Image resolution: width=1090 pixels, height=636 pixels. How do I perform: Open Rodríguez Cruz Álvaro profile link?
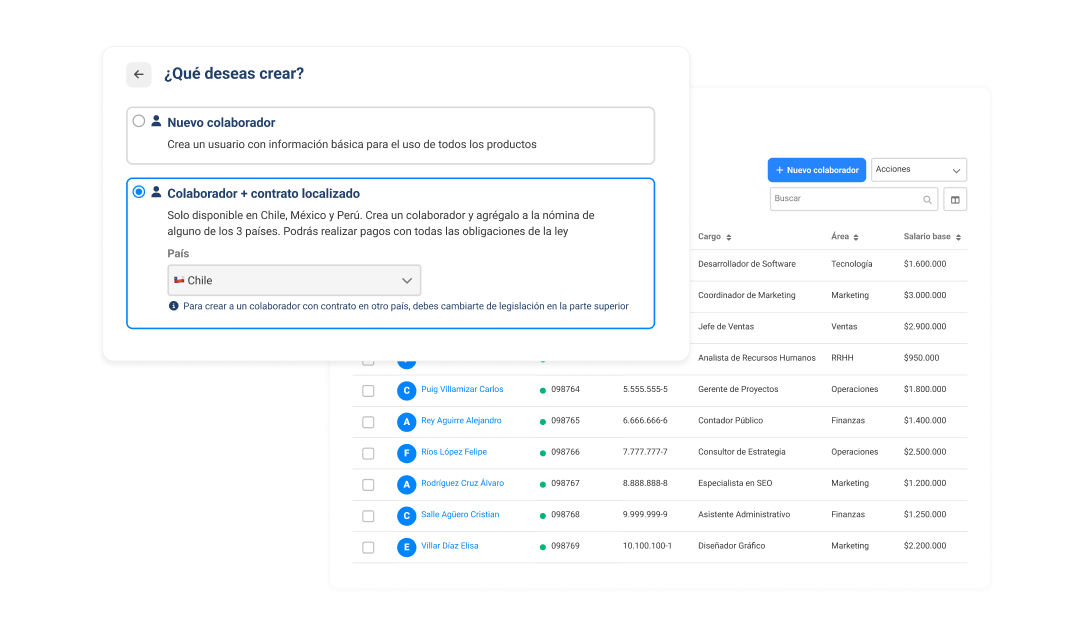(462, 483)
